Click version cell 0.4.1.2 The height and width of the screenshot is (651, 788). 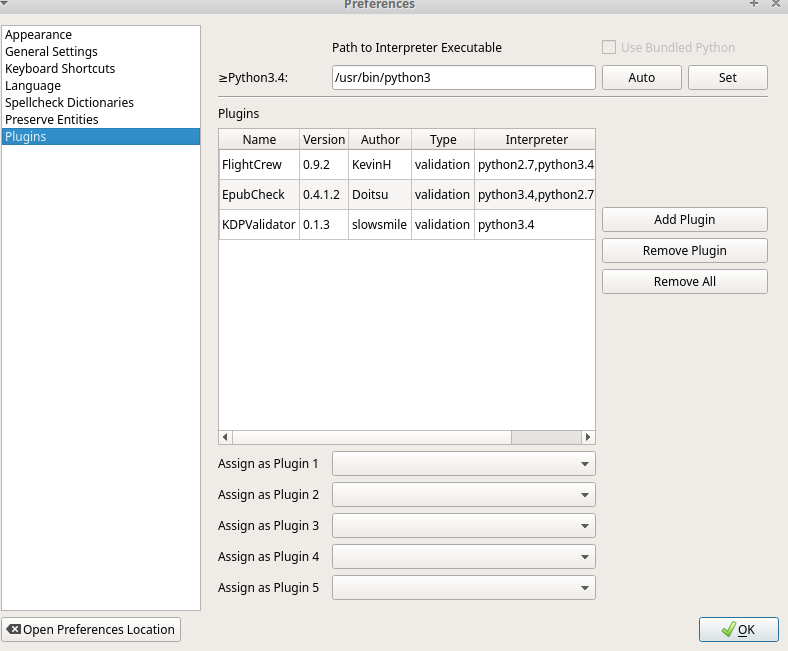[324, 195]
